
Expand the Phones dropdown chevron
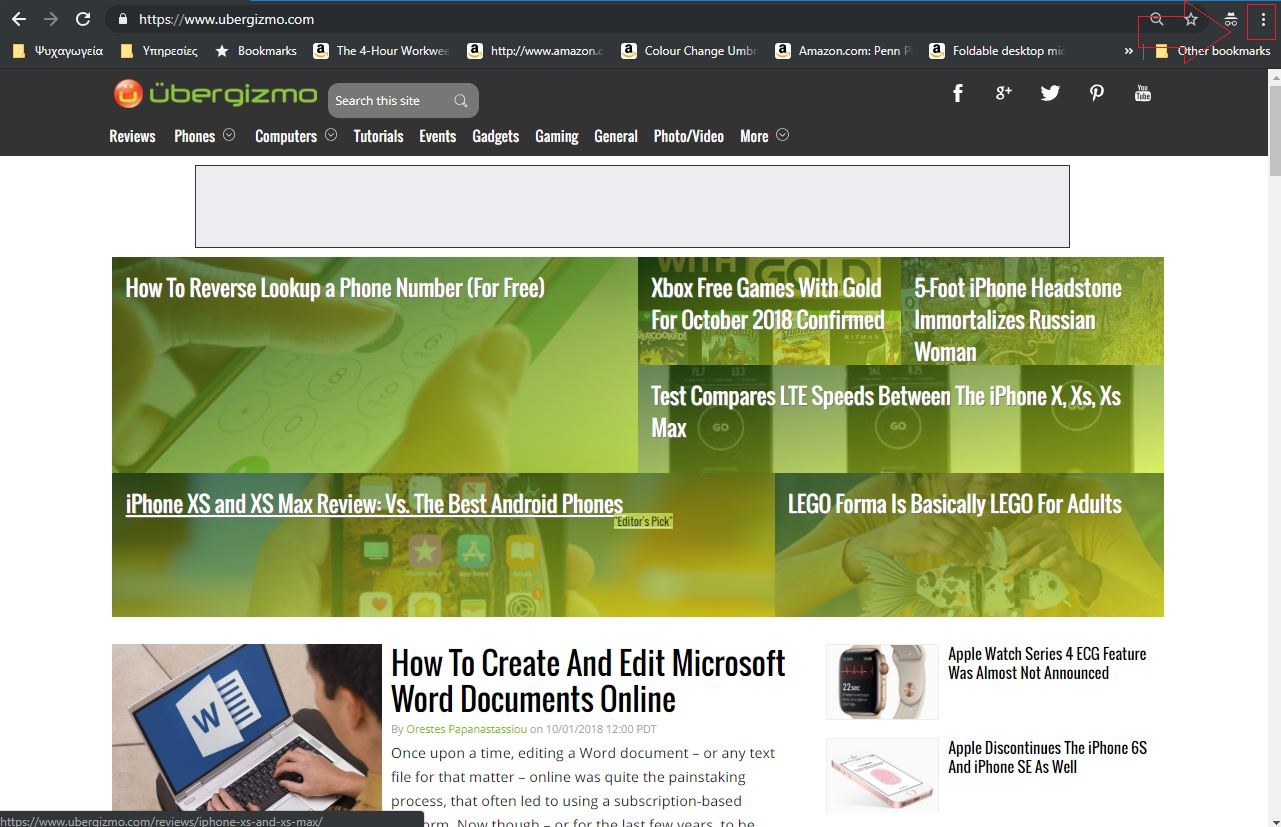(x=229, y=135)
